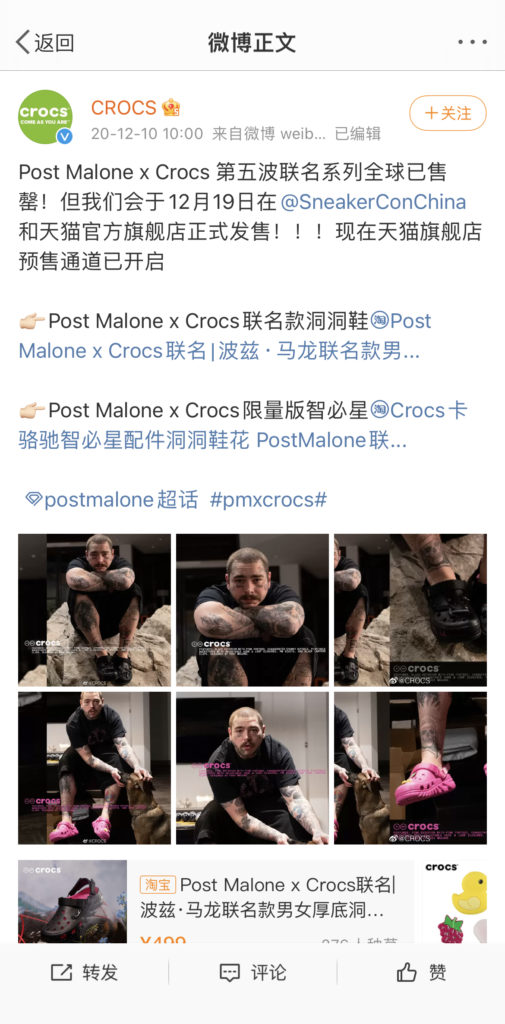View close-up photo of black Crocs shoe
505x1024 pixels.
click(410, 610)
